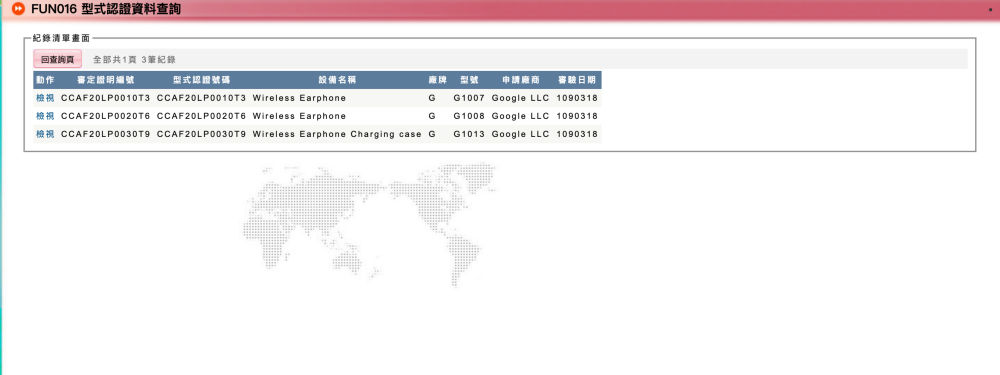Select the 申請廠商 column header
This screenshot has height=375, width=1000.
(520, 80)
